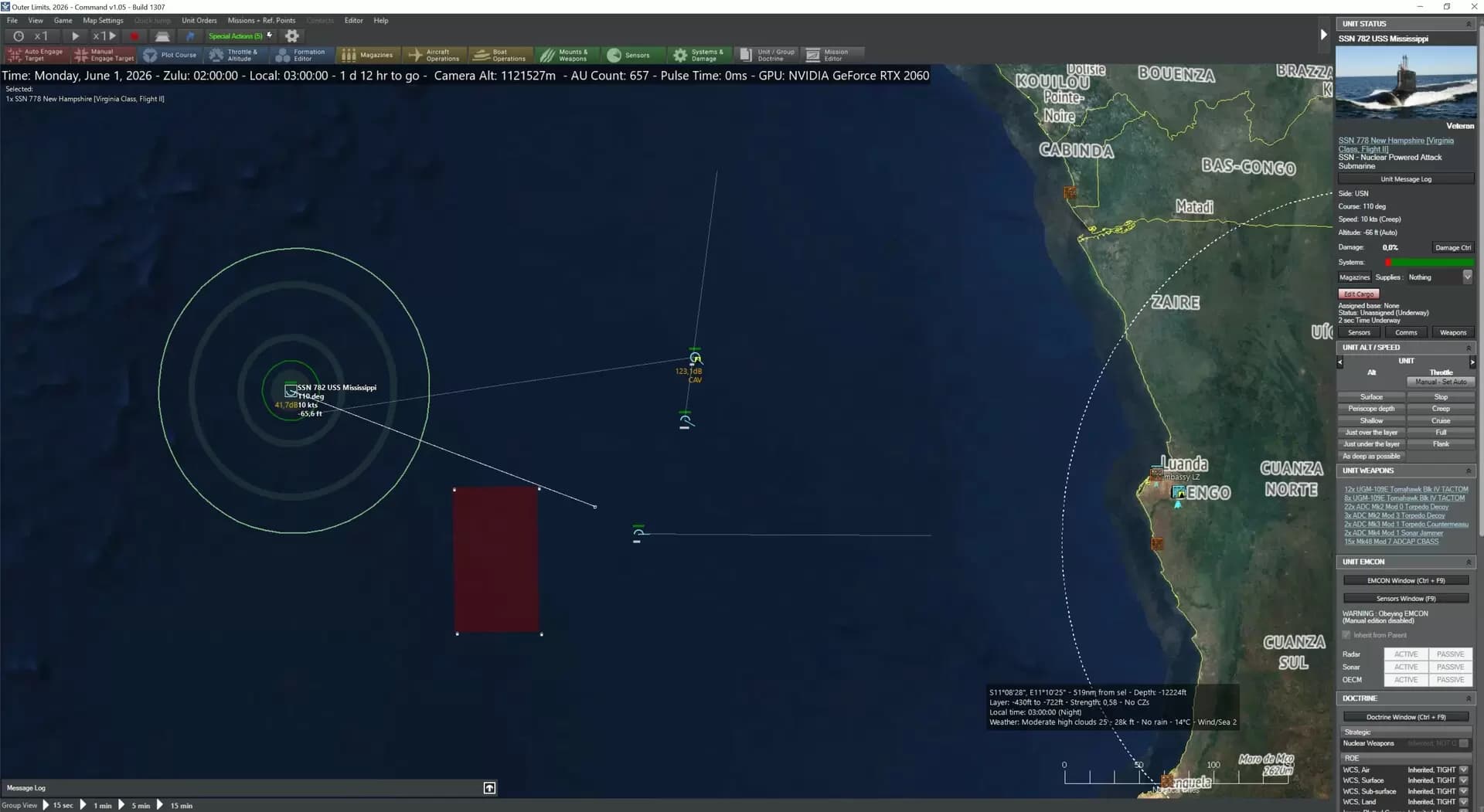
Task: Set Radar EMCON to ACTIVE
Action: coord(1405,654)
